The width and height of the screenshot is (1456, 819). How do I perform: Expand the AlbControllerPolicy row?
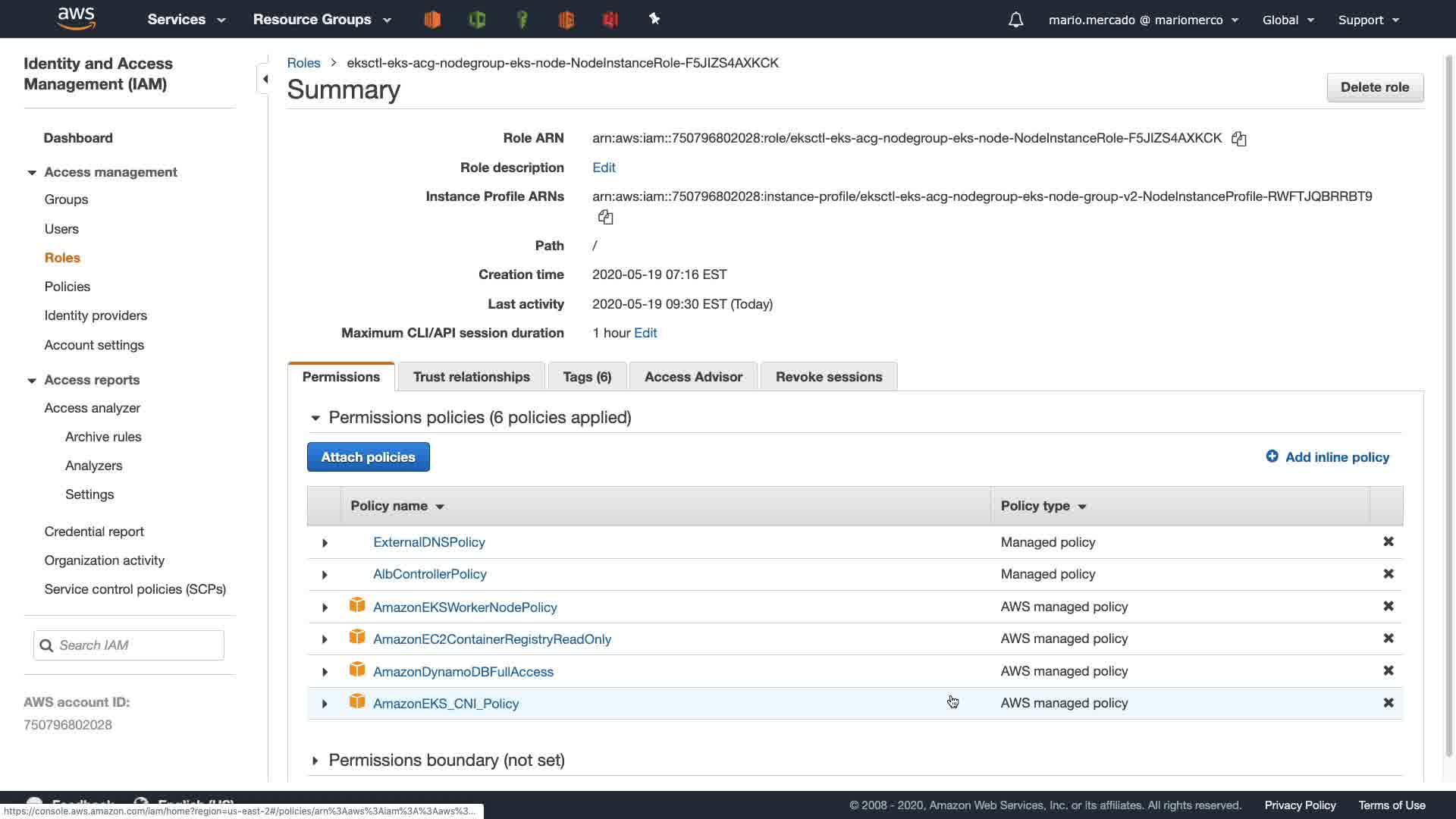click(x=325, y=575)
